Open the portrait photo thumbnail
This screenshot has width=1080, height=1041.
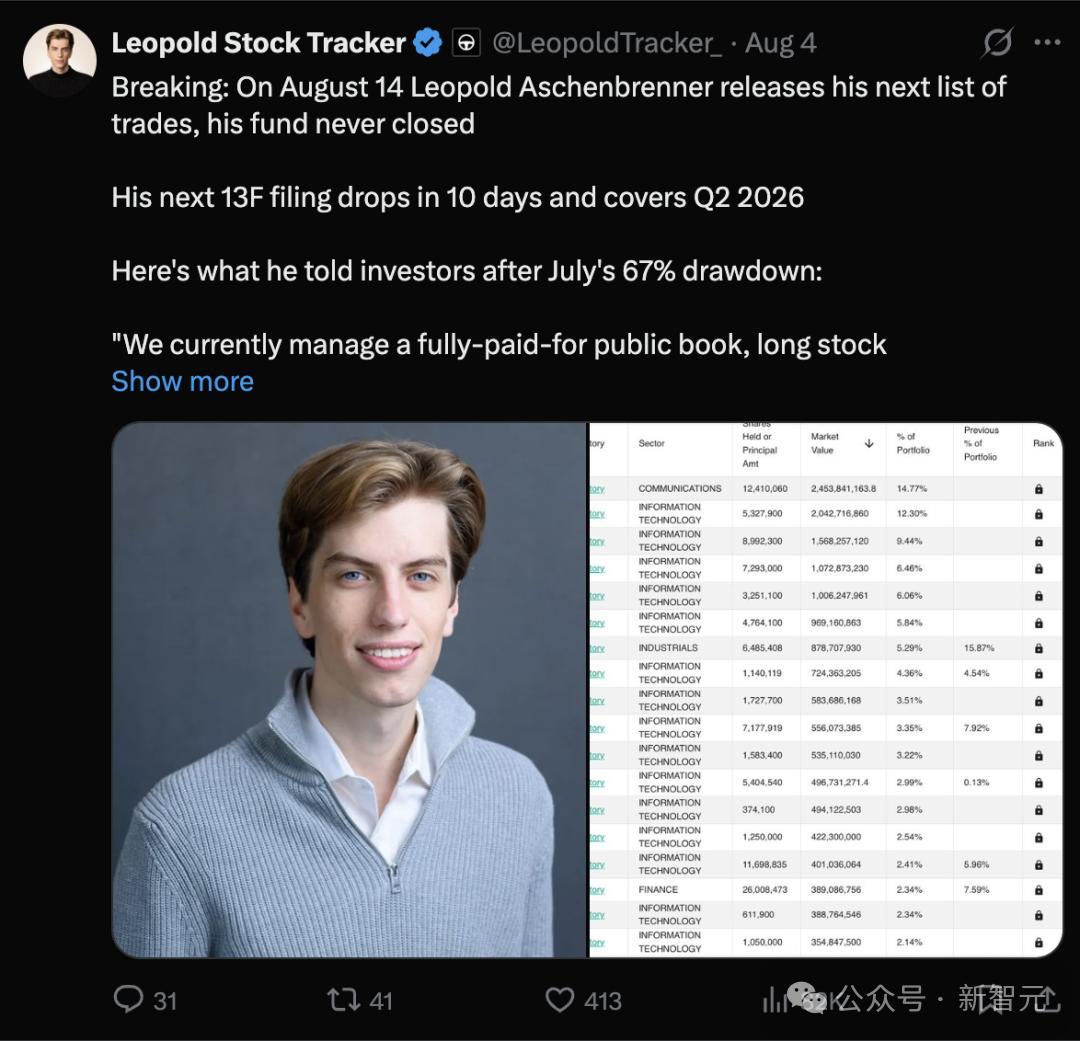(x=349, y=690)
